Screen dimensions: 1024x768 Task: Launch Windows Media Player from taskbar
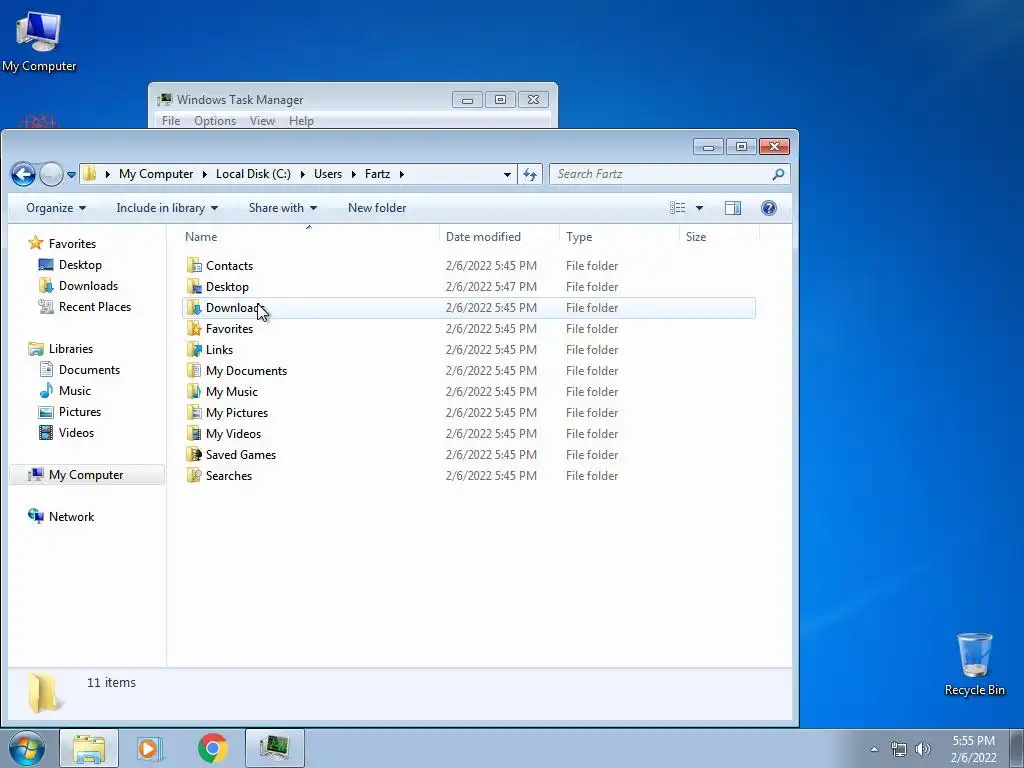click(151, 748)
